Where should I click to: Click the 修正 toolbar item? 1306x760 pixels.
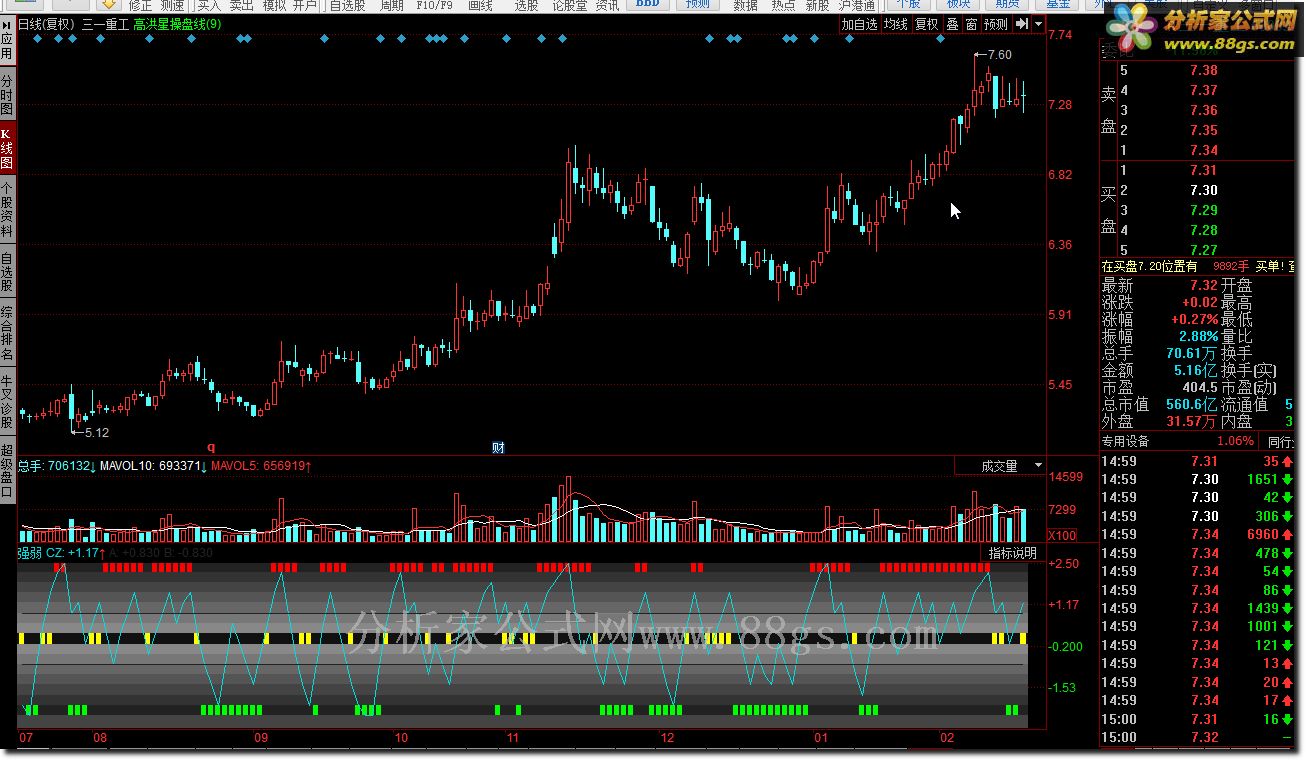(140, 5)
